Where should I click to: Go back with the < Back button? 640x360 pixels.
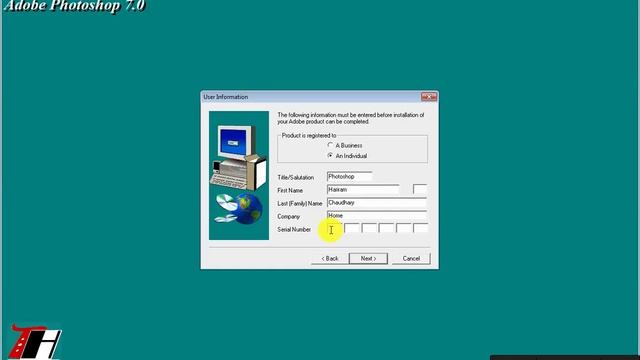(x=329, y=259)
